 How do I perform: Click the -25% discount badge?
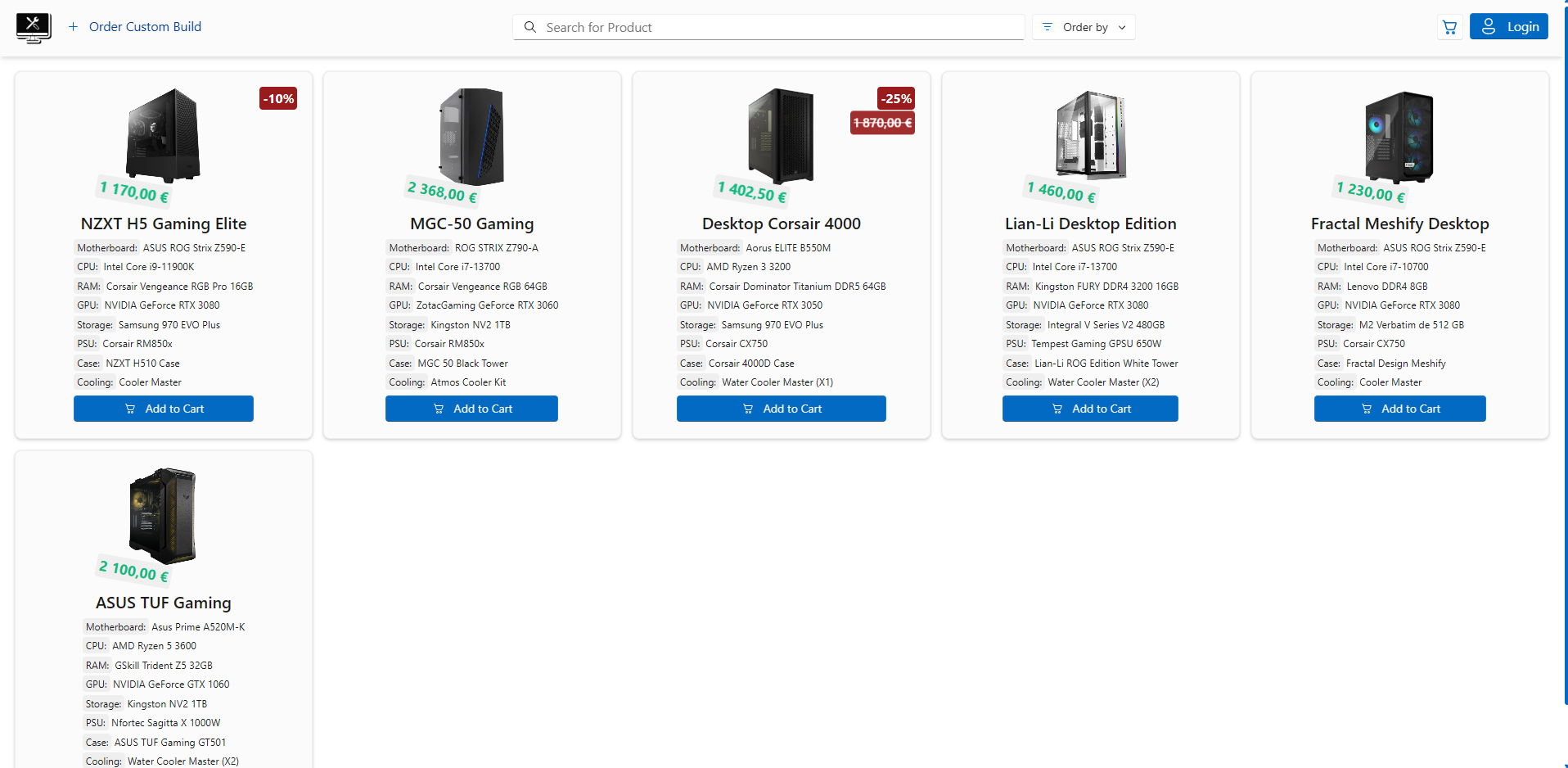click(x=896, y=98)
